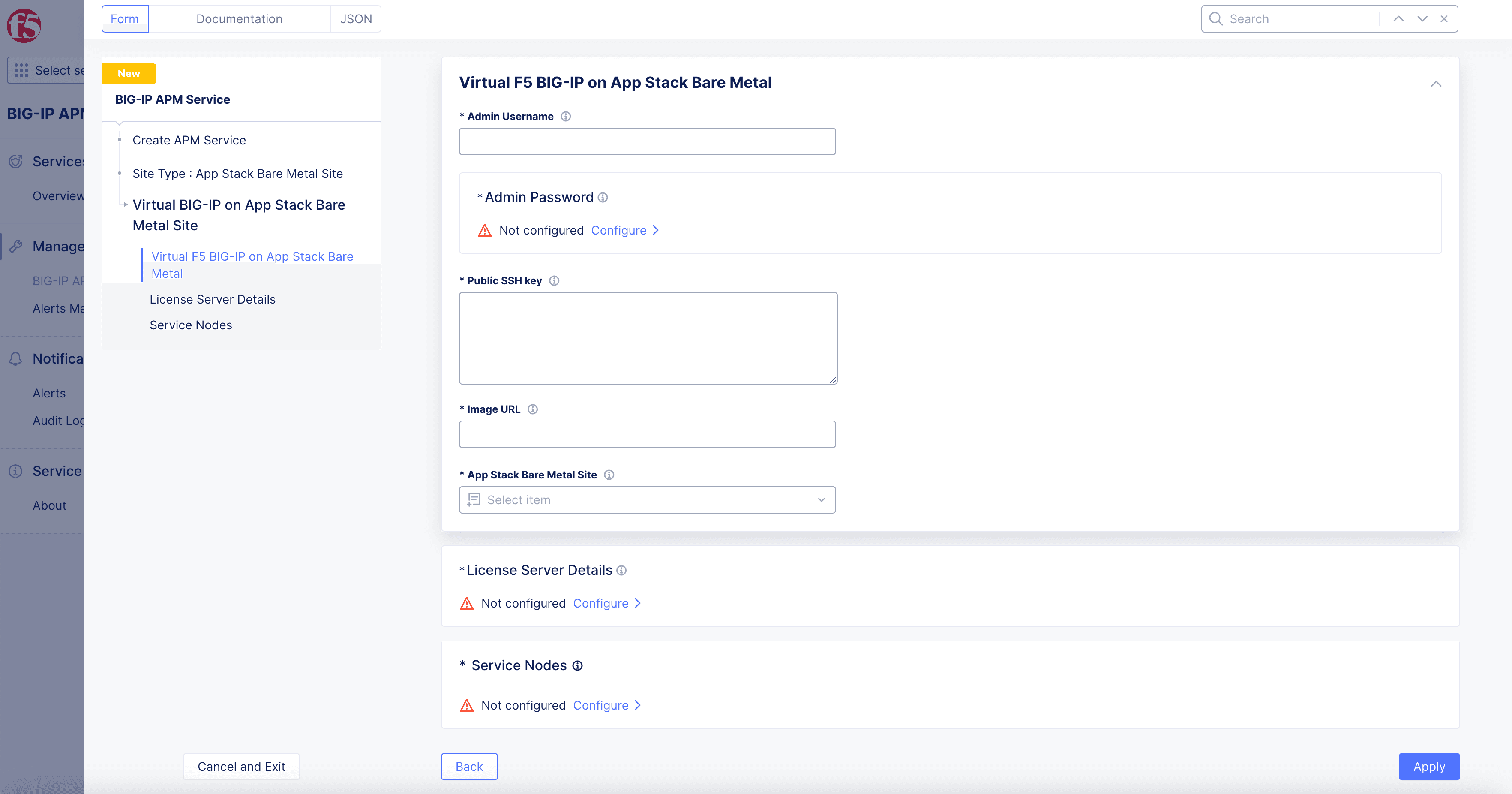Click License Server Details warning icon
Image resolution: width=1512 pixels, height=794 pixels.
[467, 603]
